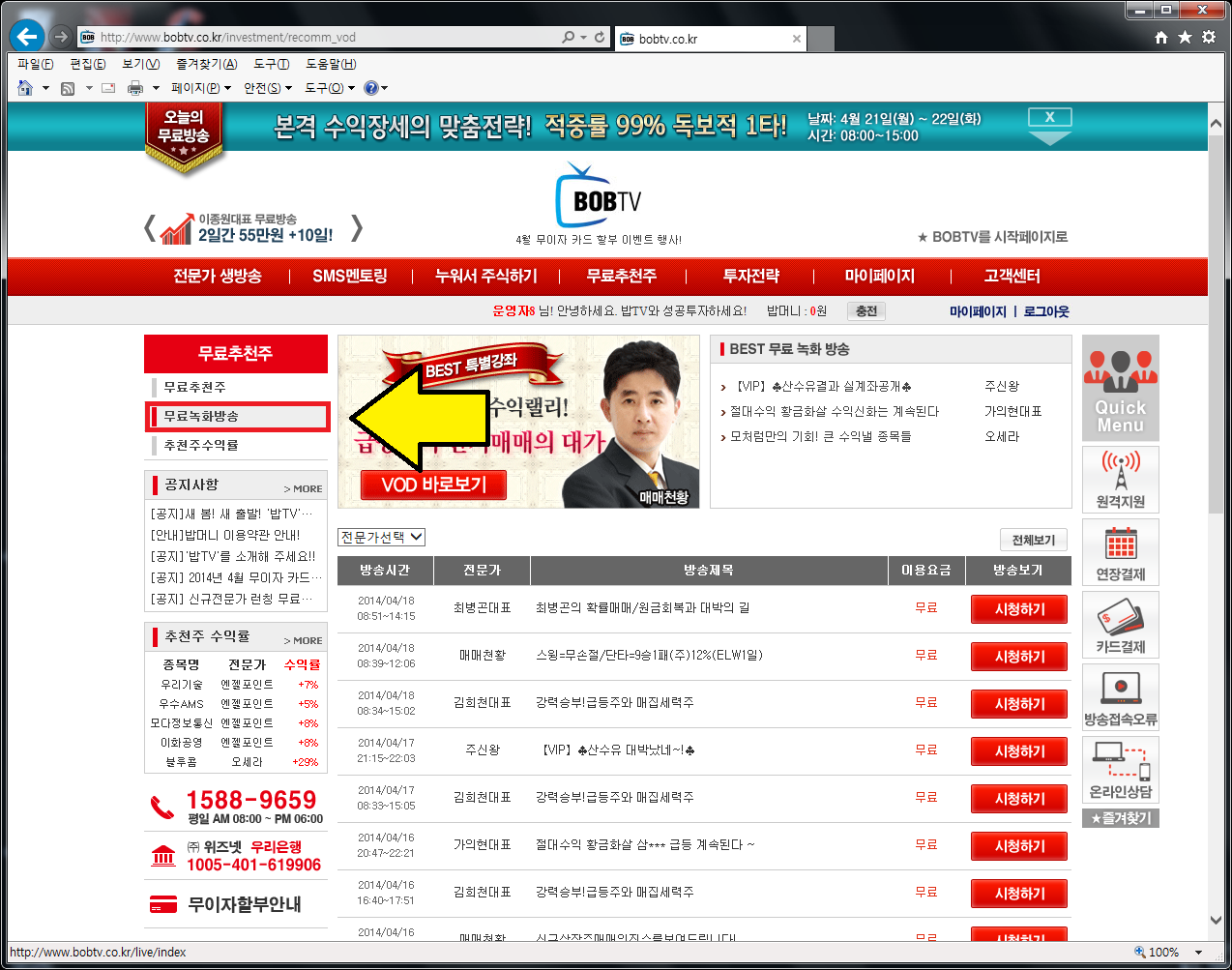Click the ★즐겨찾기 quick menu button

1120,818
